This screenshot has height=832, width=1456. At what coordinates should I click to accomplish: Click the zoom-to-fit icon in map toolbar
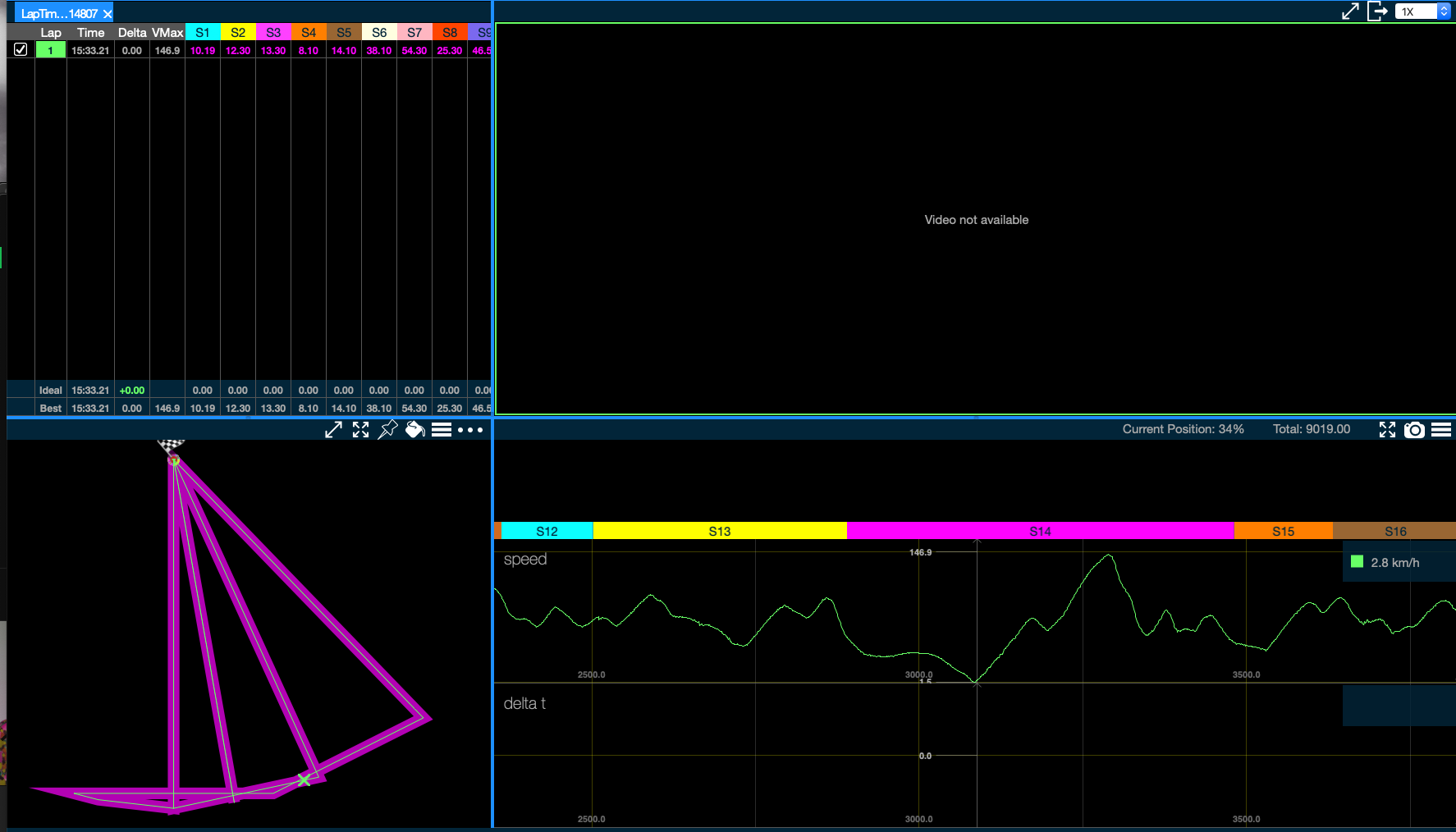[361, 430]
